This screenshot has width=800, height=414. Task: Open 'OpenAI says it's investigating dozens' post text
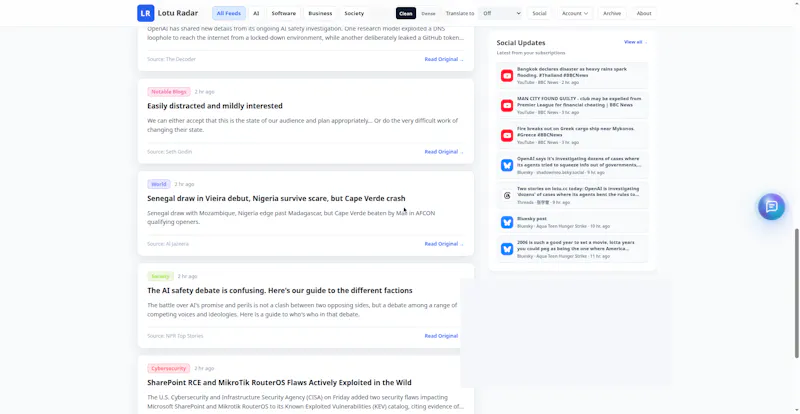coord(579,162)
